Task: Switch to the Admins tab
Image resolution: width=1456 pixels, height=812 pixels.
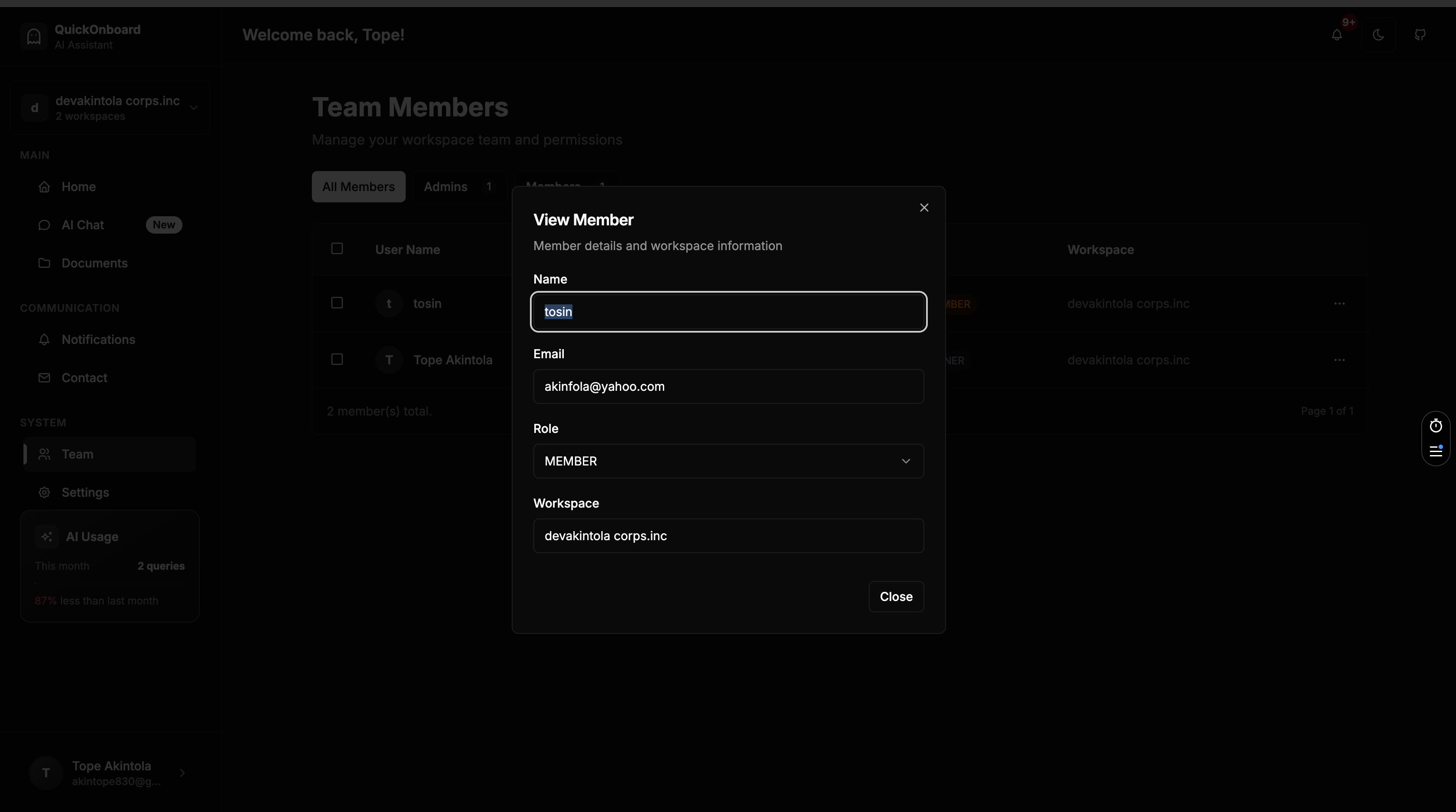Action: click(x=458, y=186)
